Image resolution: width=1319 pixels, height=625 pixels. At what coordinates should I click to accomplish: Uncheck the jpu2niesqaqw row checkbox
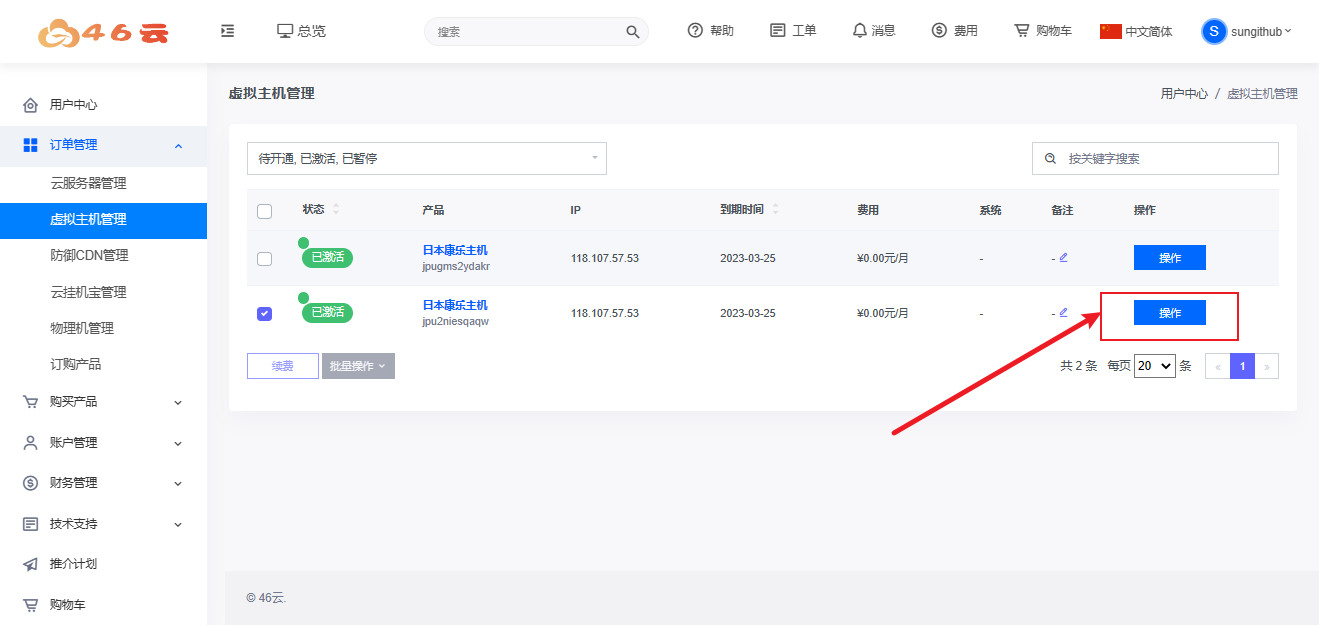tap(264, 314)
